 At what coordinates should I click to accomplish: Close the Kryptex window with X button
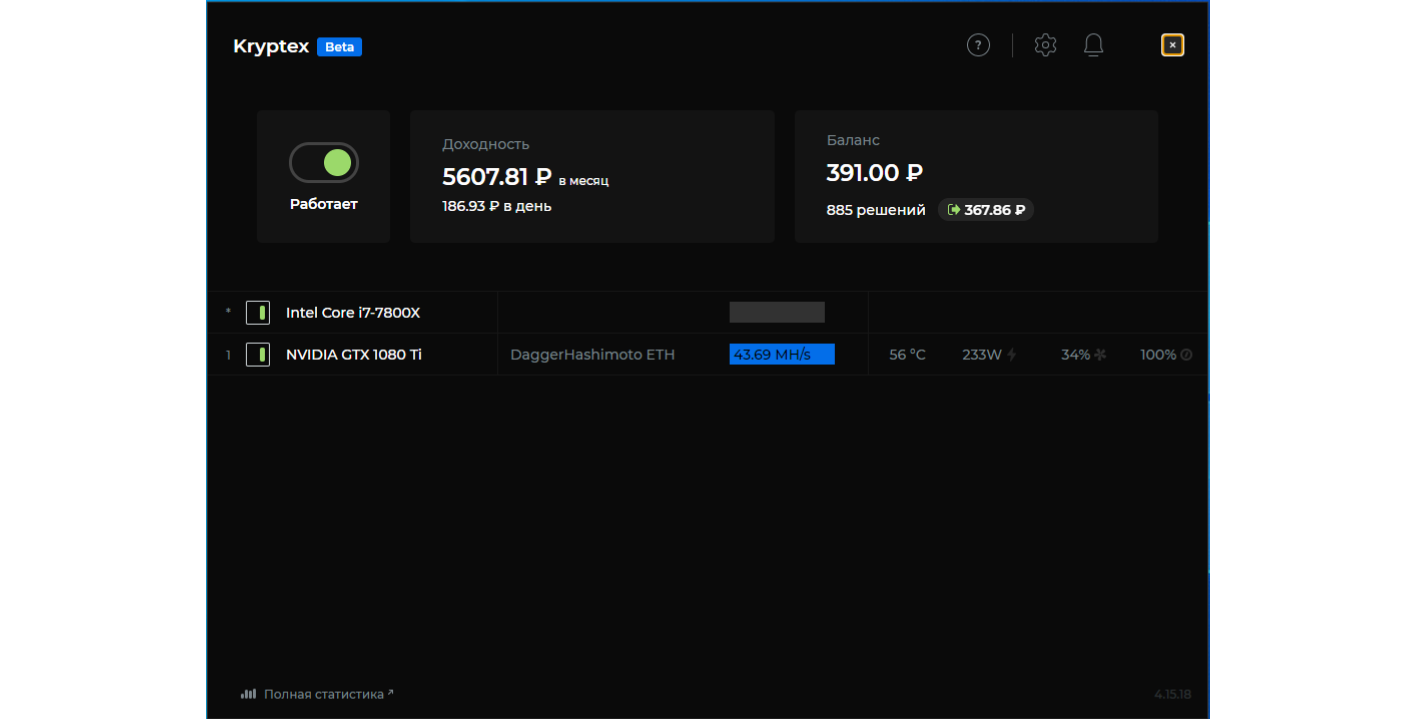1173,45
